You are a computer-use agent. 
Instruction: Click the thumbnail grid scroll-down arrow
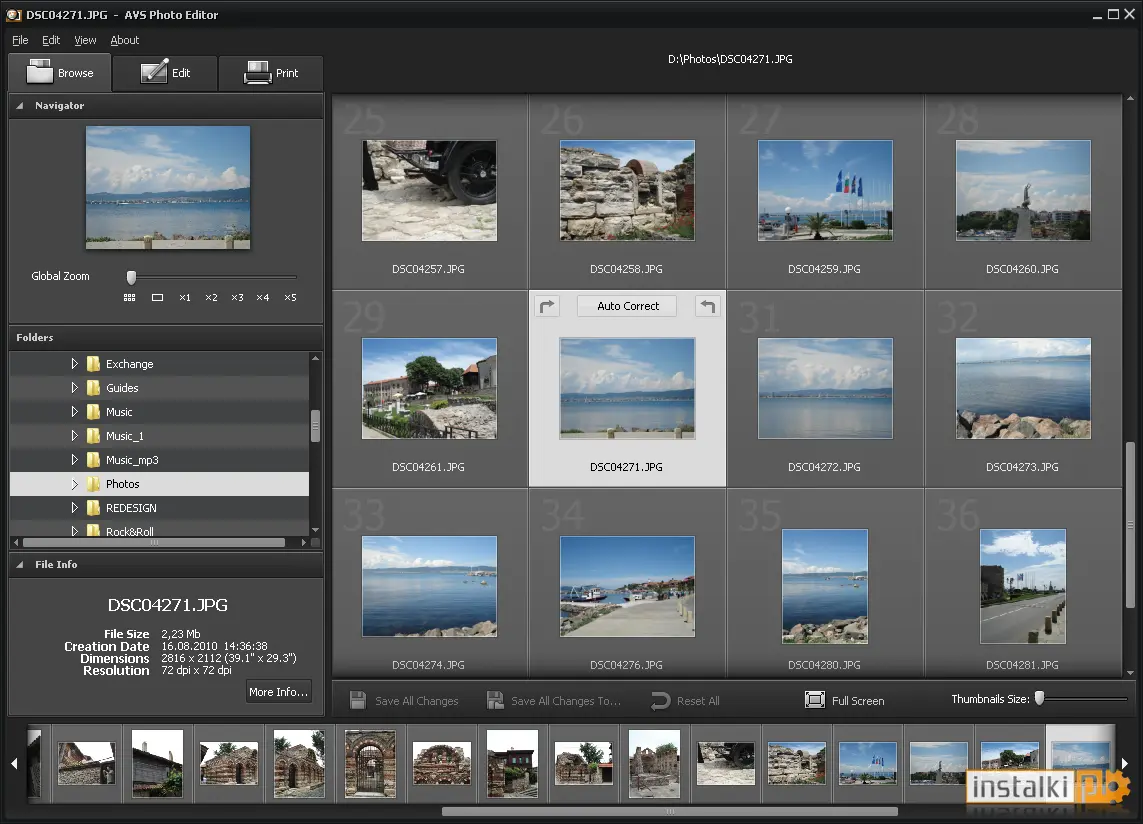click(x=1130, y=673)
